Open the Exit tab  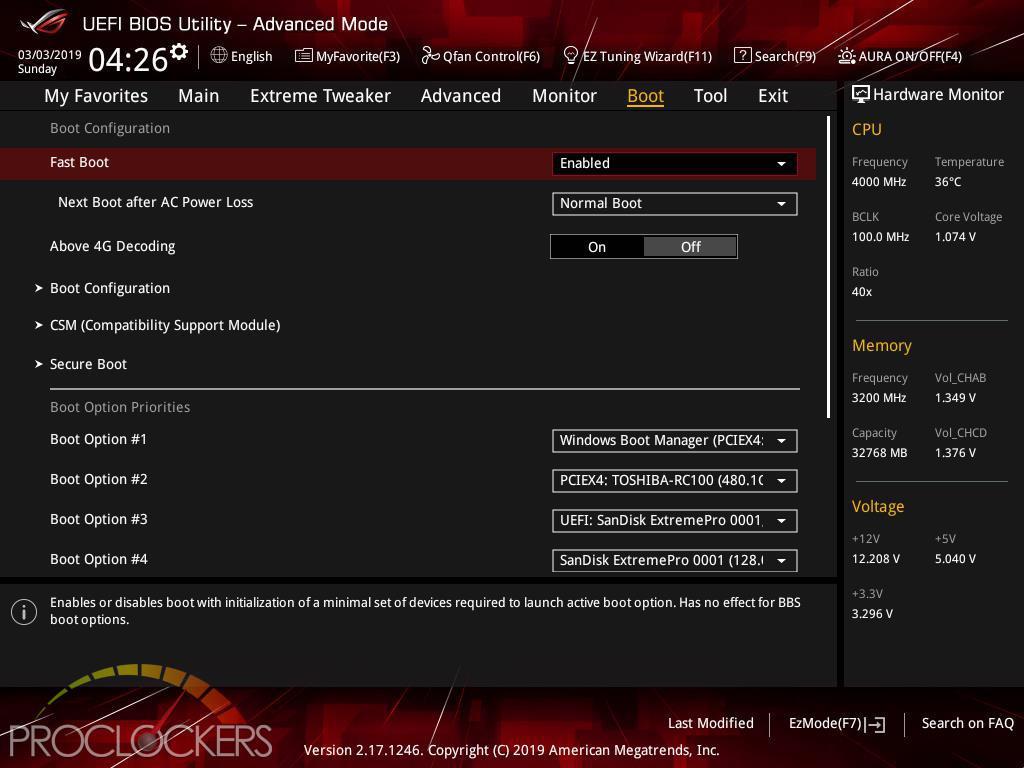(773, 96)
